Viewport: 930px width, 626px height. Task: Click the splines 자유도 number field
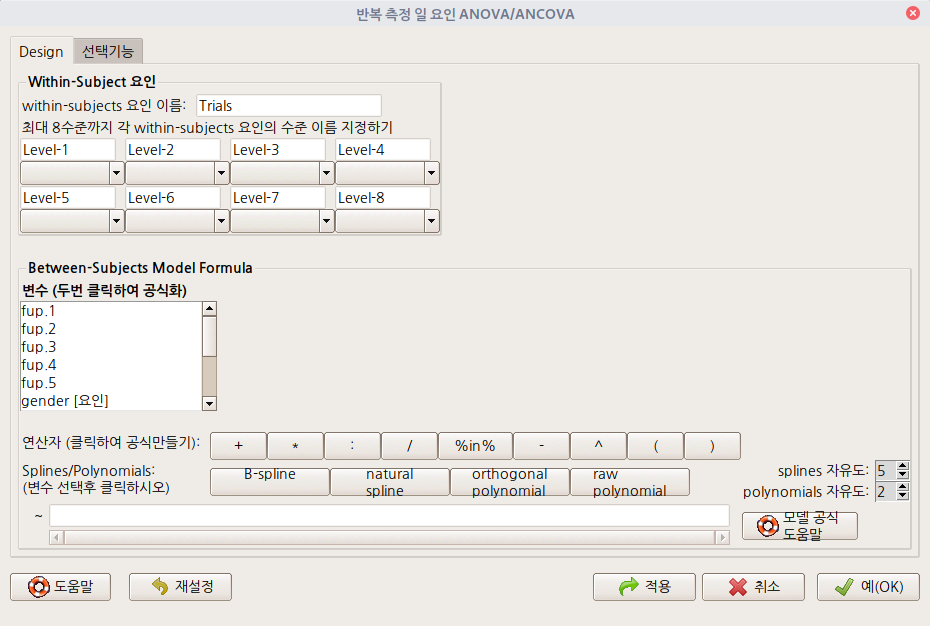tap(886, 471)
